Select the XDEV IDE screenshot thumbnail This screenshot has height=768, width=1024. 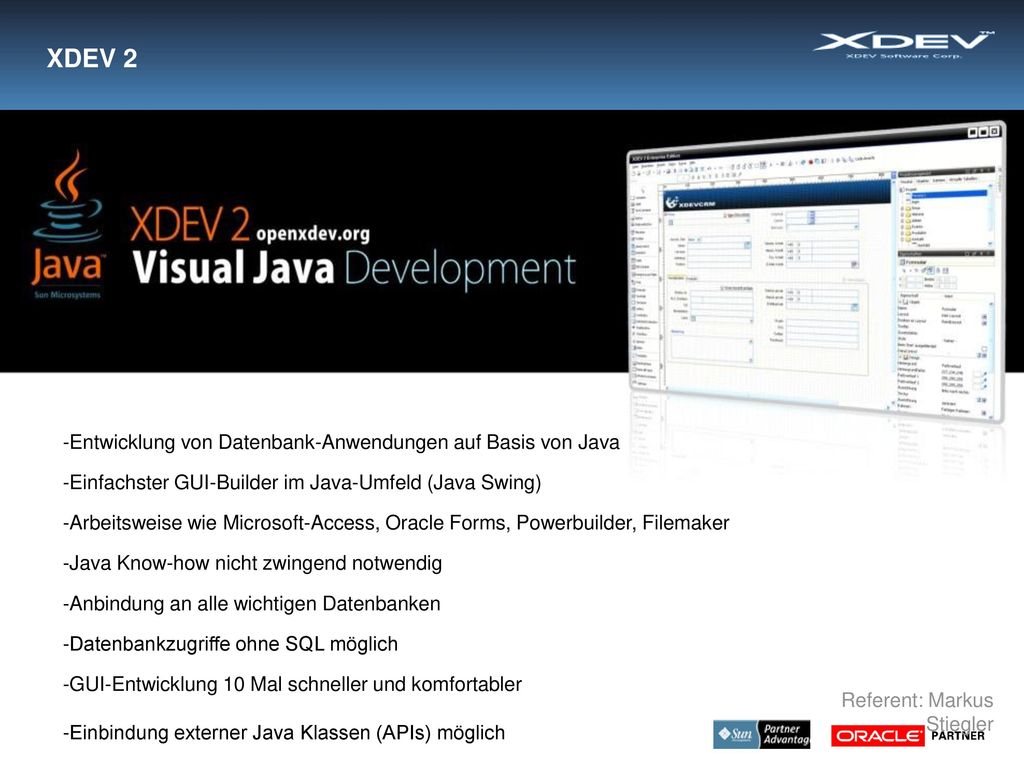click(816, 271)
